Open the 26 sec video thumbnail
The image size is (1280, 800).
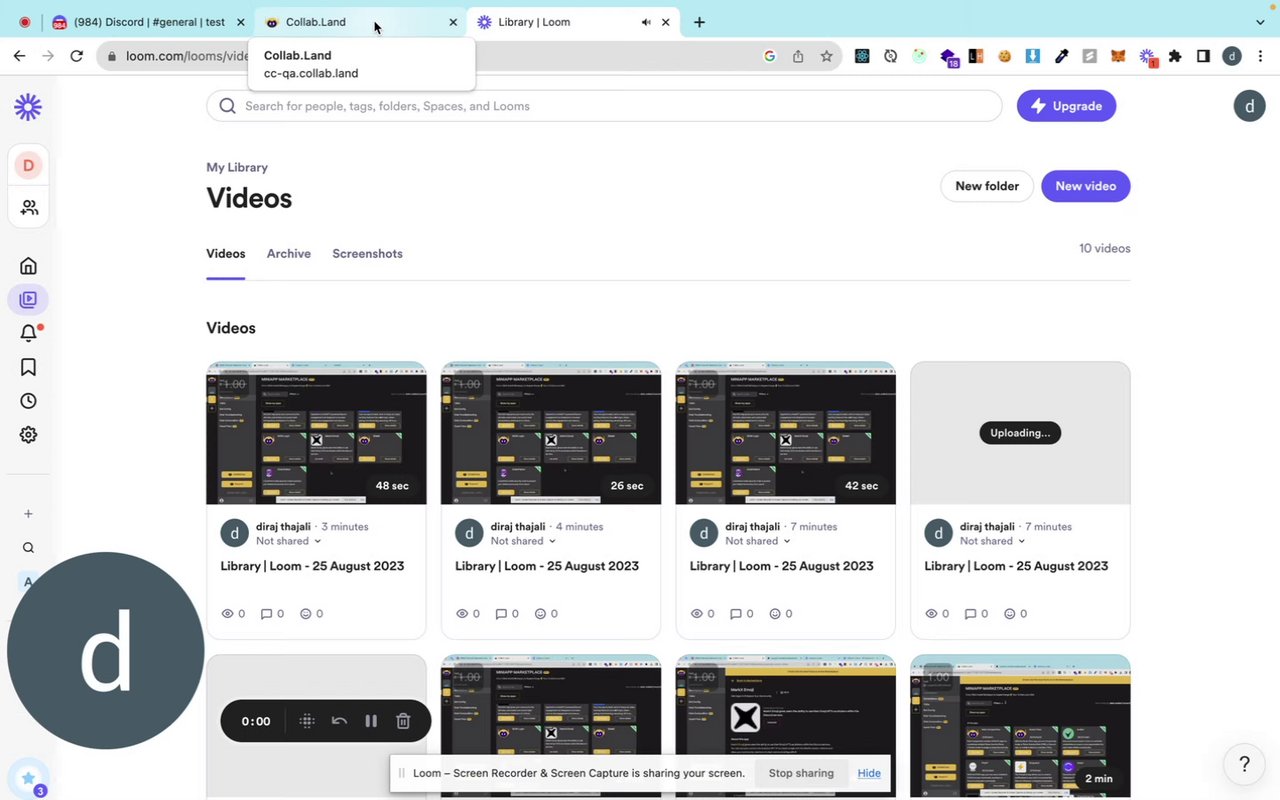tap(551, 433)
